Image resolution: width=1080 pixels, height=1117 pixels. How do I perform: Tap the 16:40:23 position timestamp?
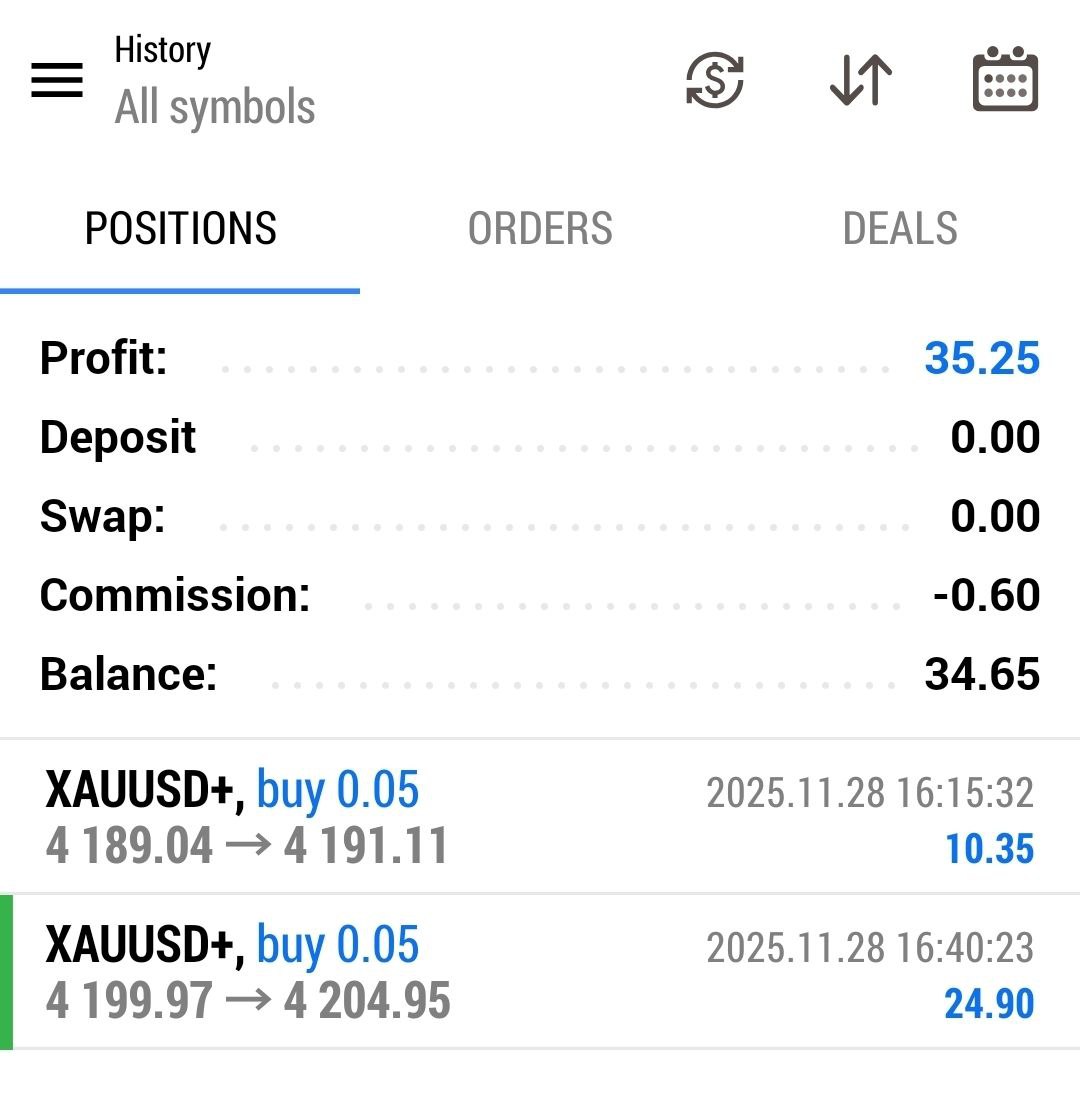[870, 948]
